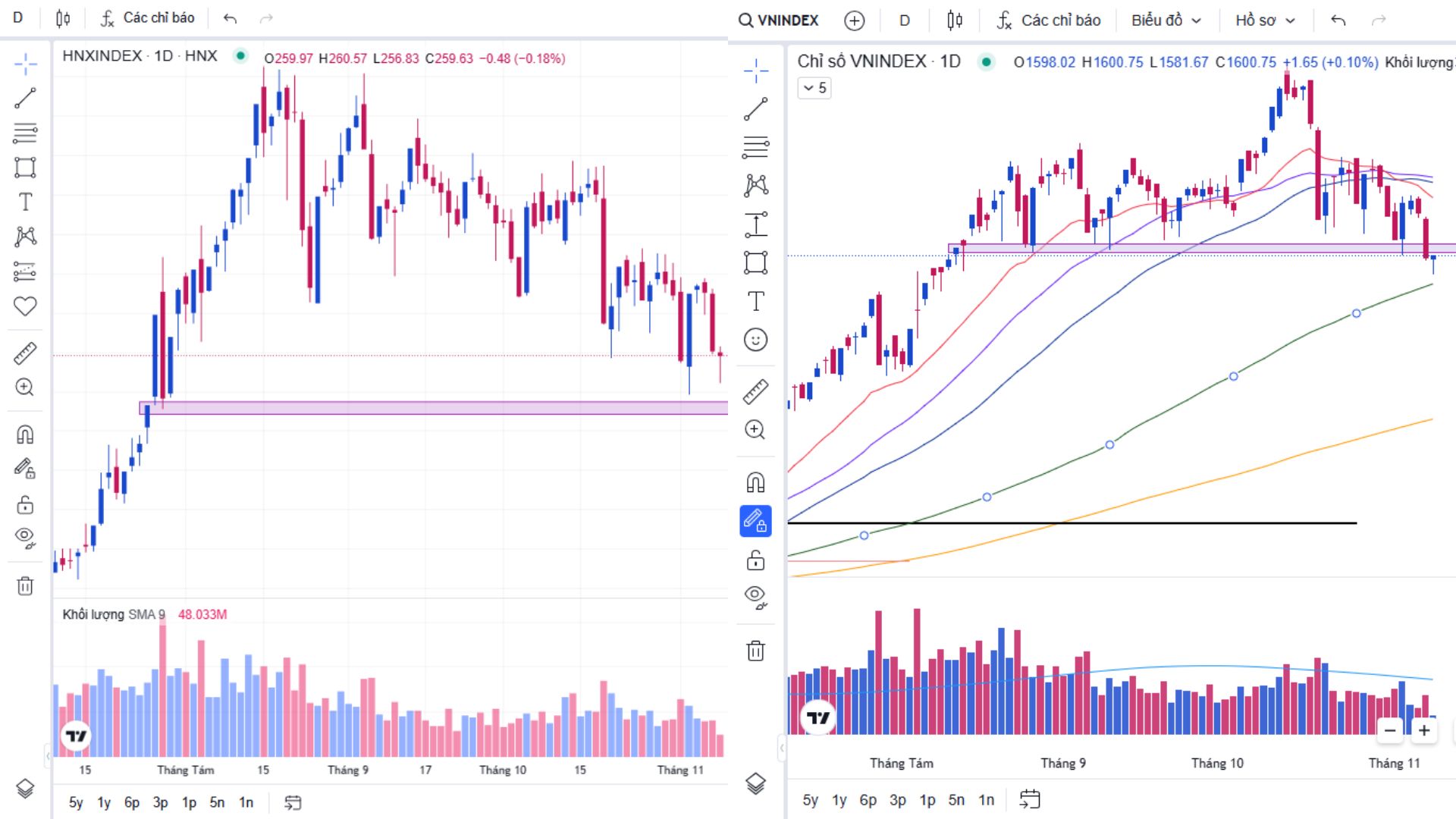Select the 6p time range on left chart
The image size is (1456, 819).
(x=132, y=802)
